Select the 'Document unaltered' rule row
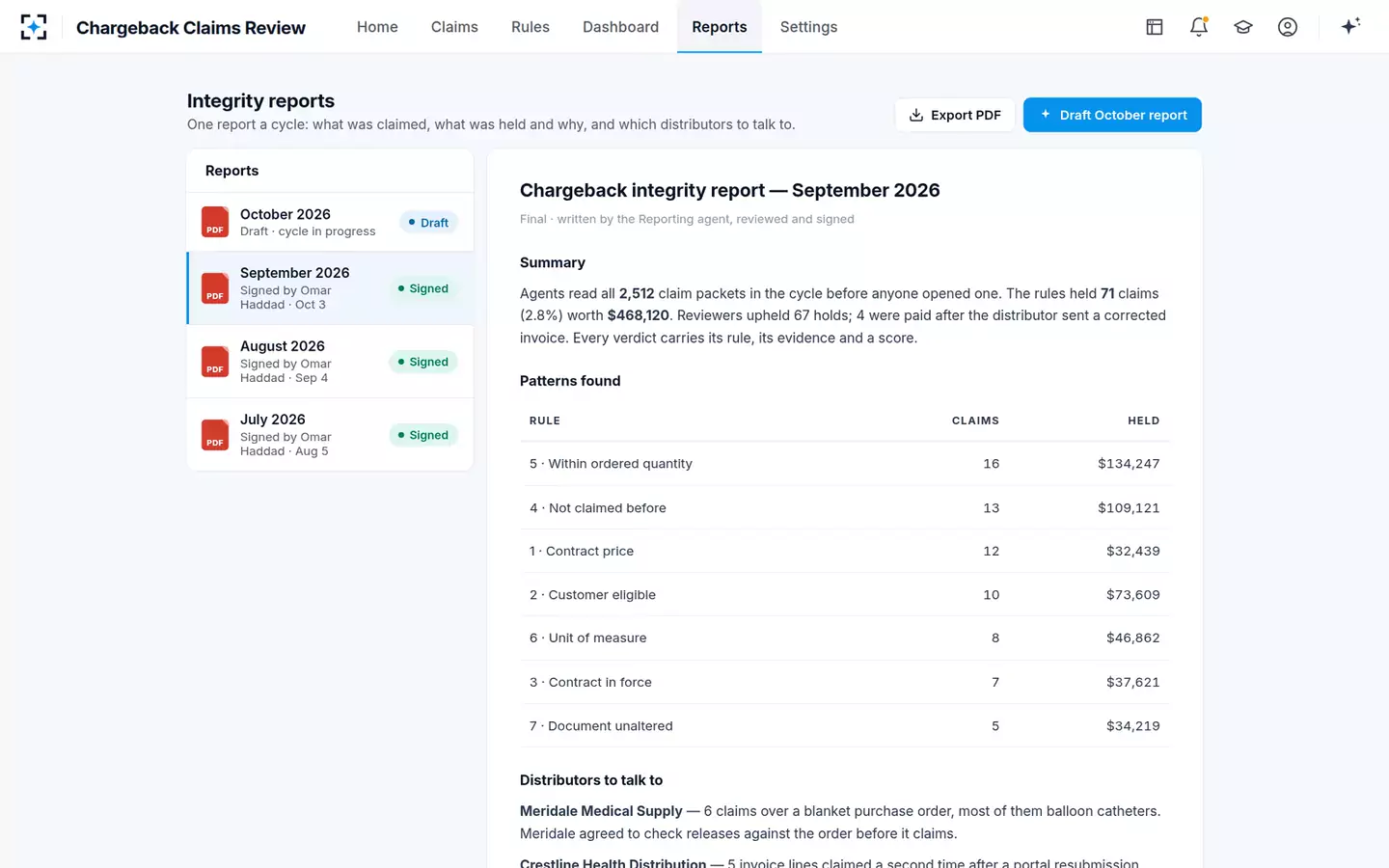1389x868 pixels. pyautogui.click(x=845, y=726)
